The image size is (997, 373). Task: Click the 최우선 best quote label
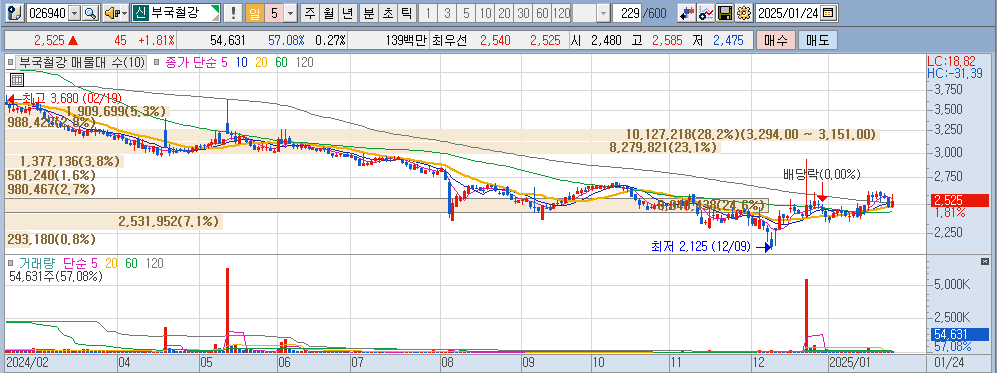[x=449, y=41]
